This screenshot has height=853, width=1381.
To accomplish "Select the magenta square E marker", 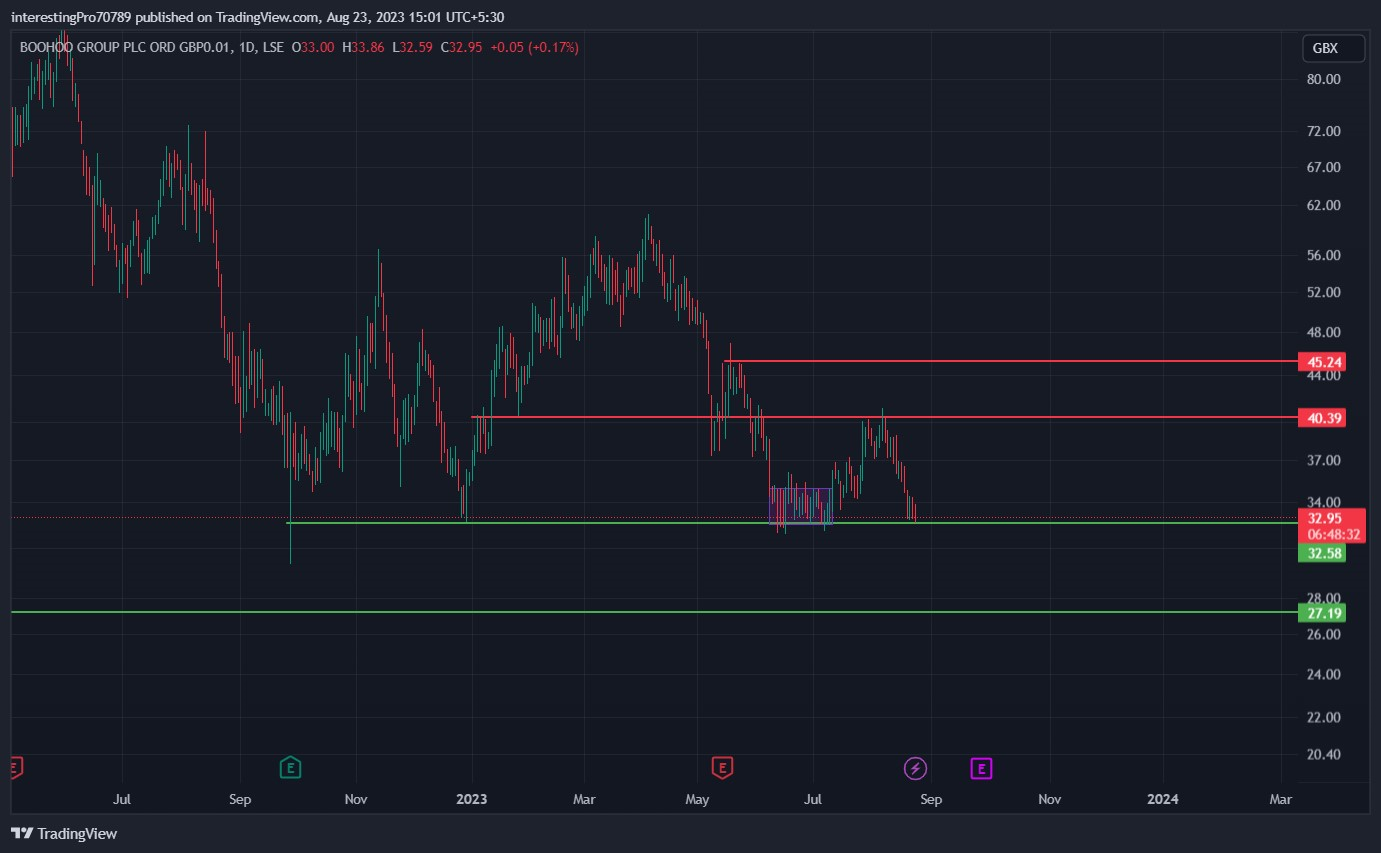I will point(981,768).
